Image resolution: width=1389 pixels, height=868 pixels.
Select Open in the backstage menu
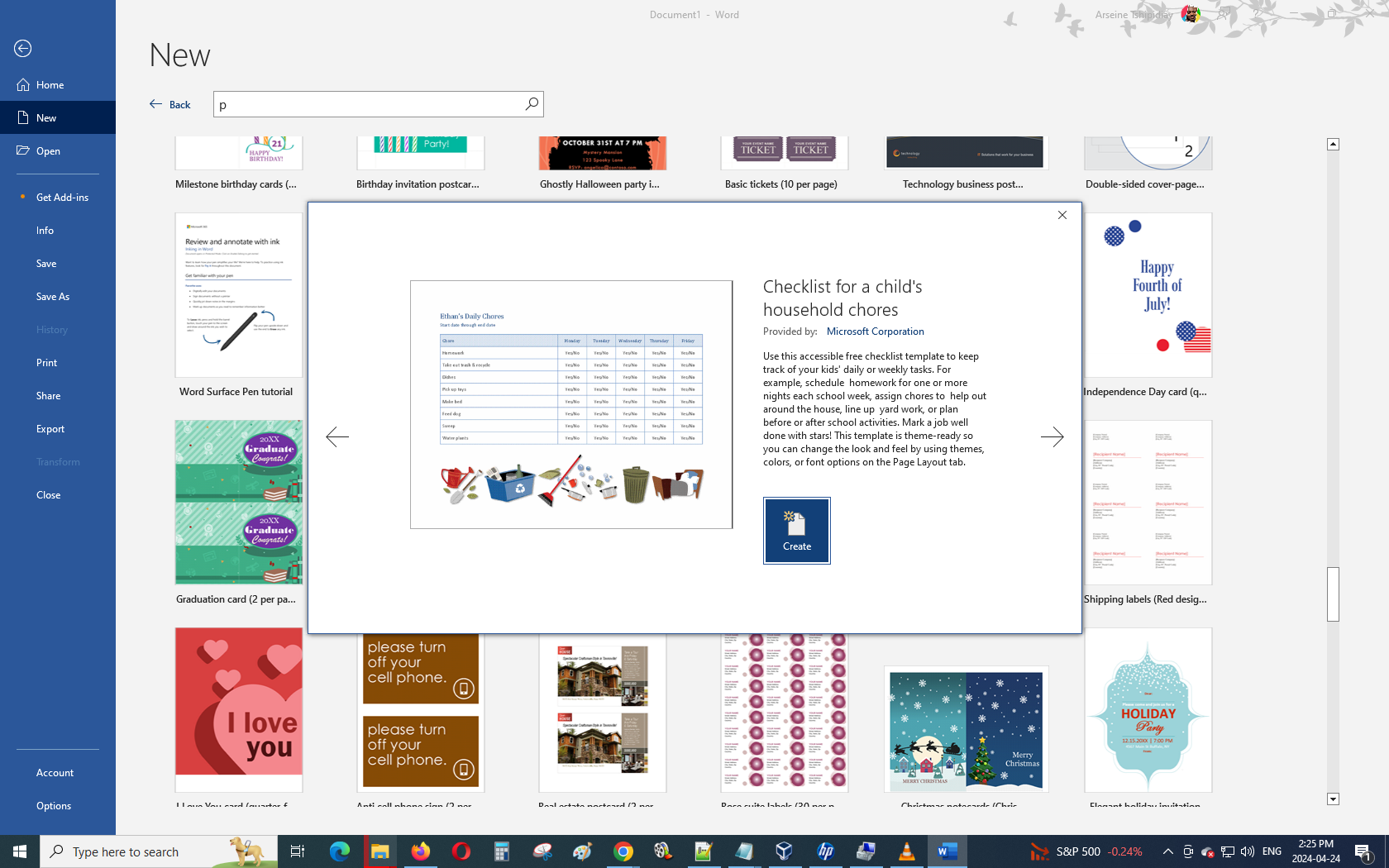pyautogui.click(x=48, y=151)
